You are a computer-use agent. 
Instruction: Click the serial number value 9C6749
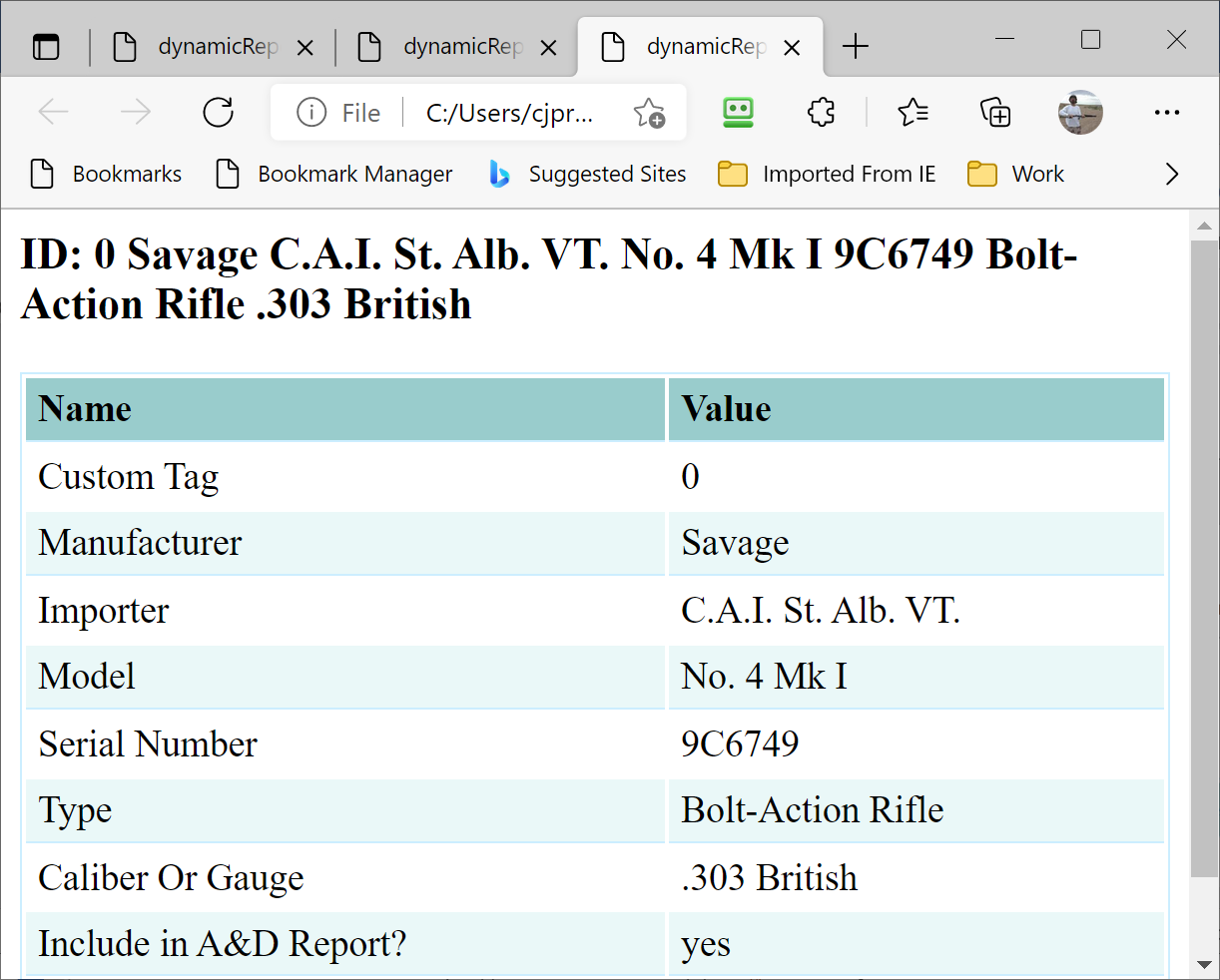tap(740, 743)
